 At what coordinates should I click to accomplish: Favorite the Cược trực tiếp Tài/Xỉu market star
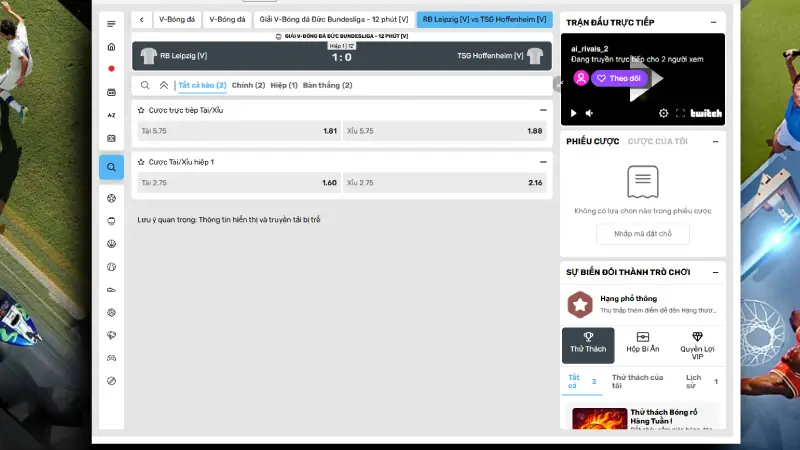[141, 110]
